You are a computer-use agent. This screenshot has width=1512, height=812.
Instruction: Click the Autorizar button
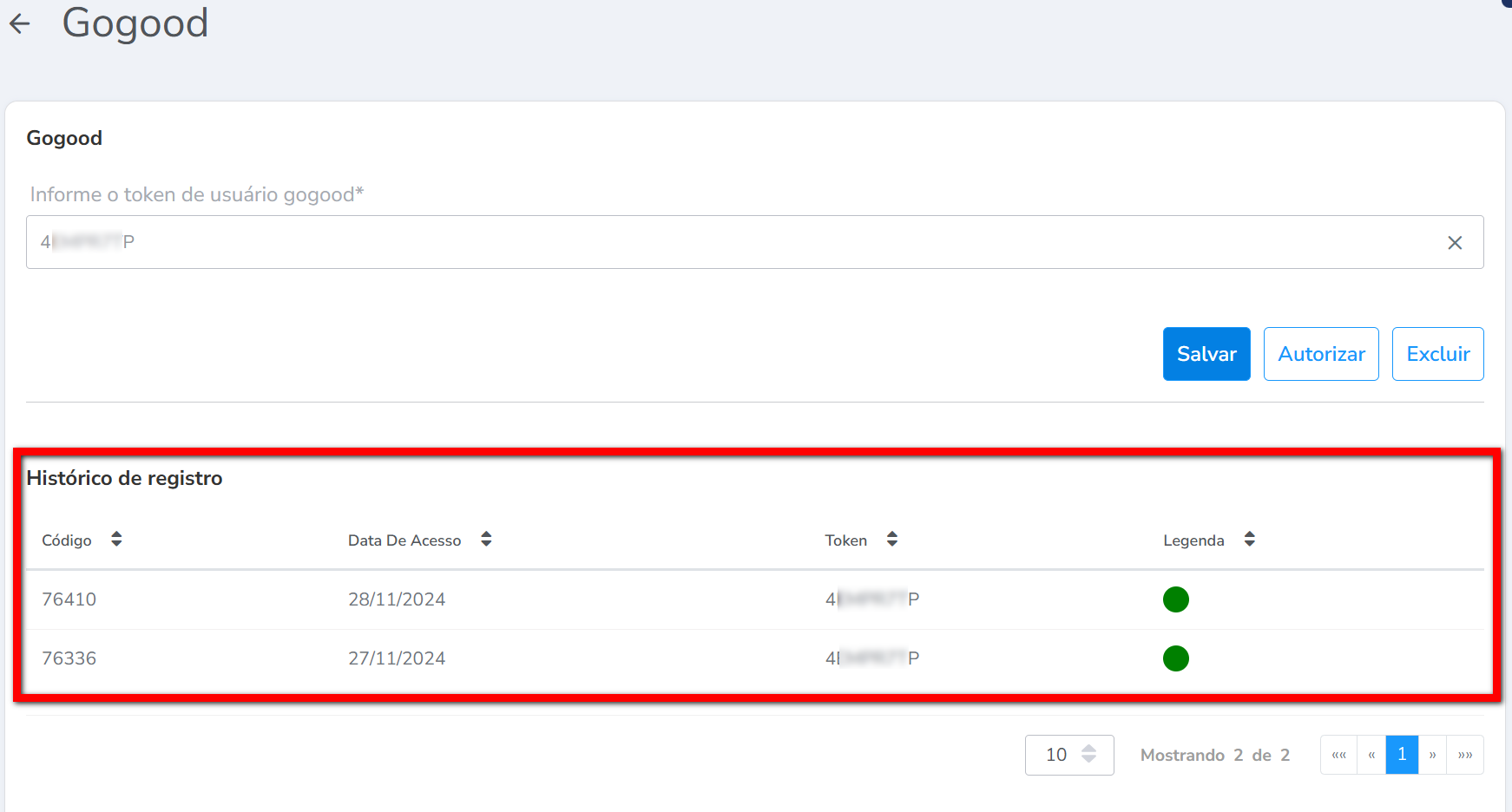click(x=1320, y=354)
